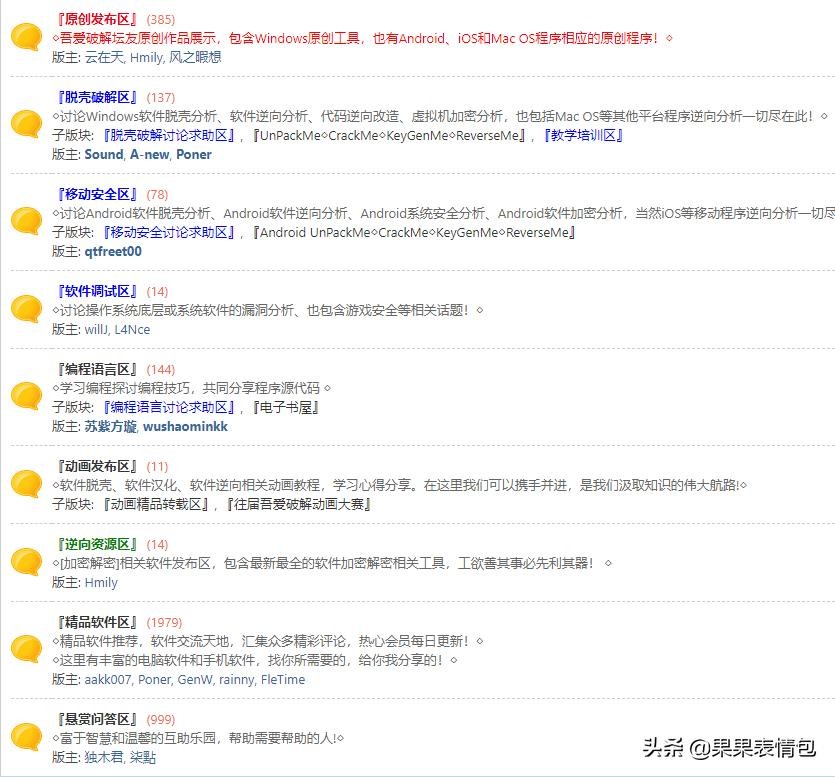This screenshot has width=835, height=777.
Task: View moderator qtfreet00's profile
Action: 113,252
